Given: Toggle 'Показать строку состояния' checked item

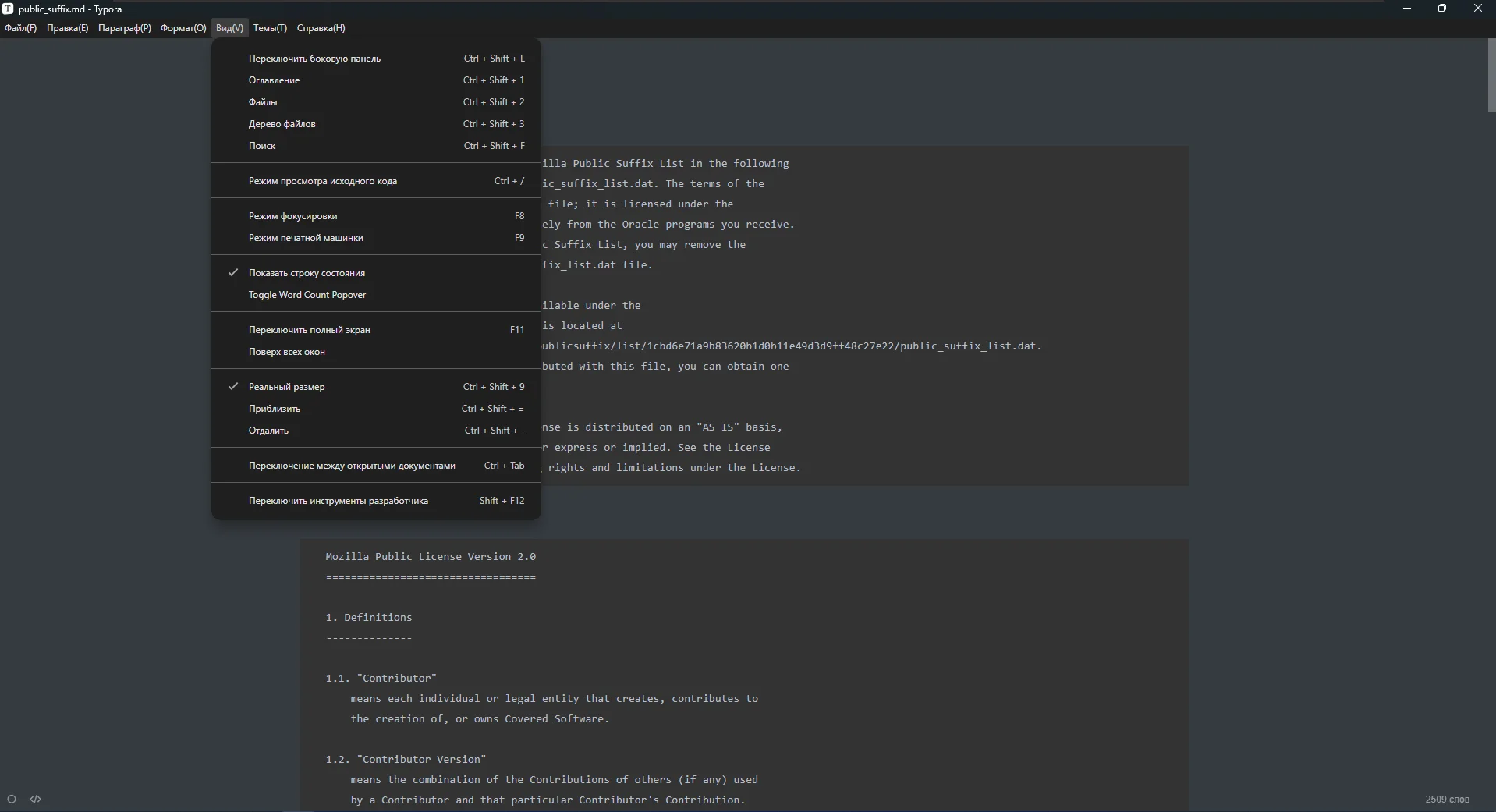Looking at the screenshot, I should [x=307, y=273].
